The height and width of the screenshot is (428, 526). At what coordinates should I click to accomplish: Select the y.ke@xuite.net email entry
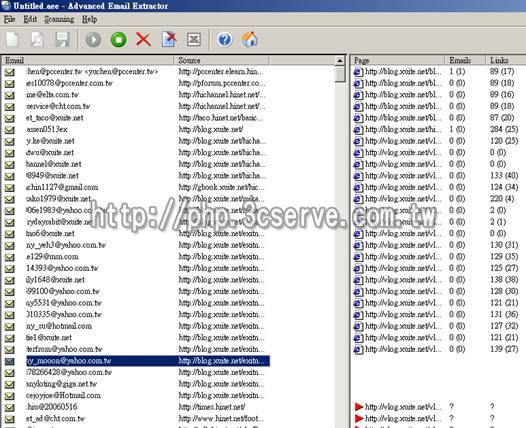pos(50,141)
